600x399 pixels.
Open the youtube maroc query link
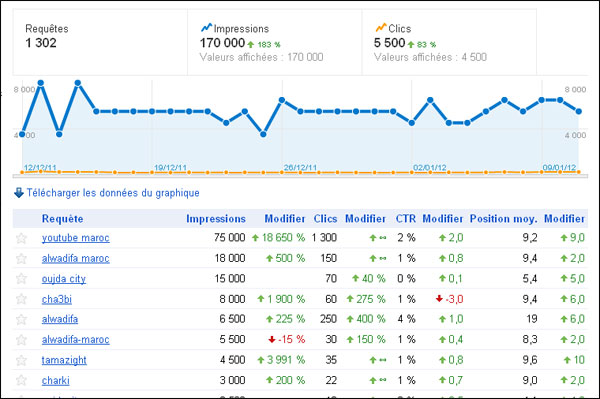coord(75,238)
